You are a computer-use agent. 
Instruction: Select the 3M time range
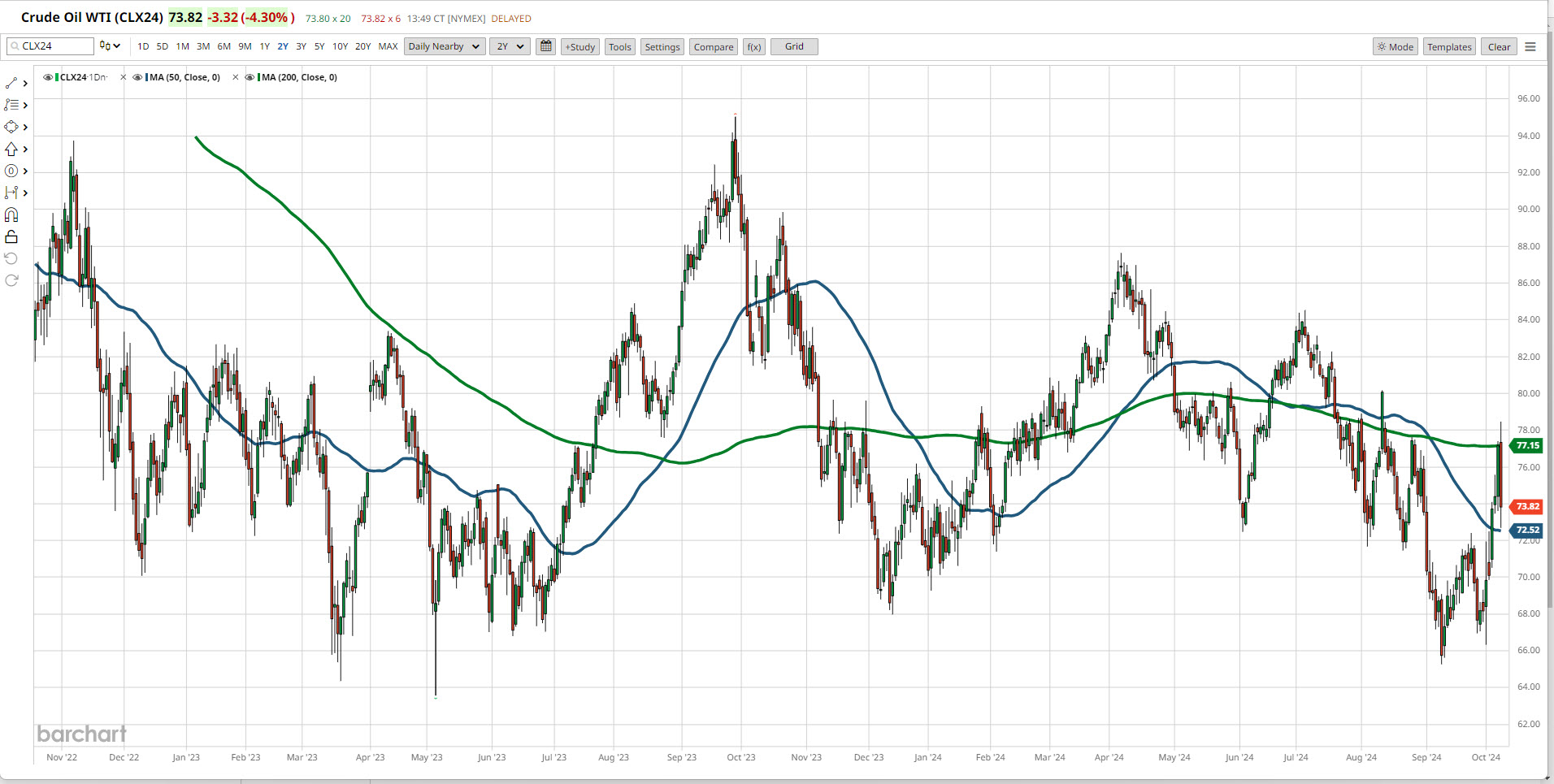point(203,46)
